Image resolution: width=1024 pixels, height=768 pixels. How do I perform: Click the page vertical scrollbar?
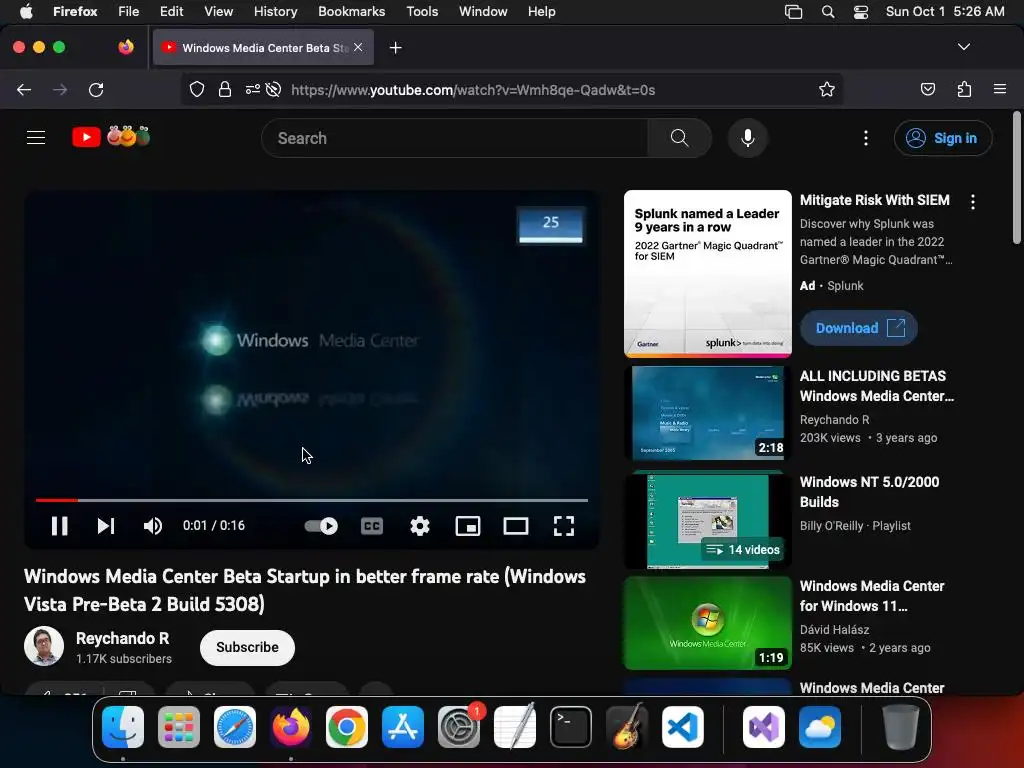pos(1017,178)
